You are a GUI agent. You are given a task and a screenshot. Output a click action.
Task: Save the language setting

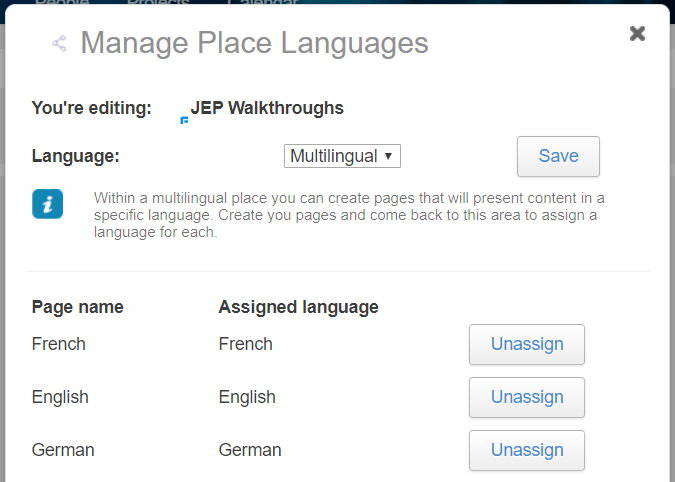pos(558,156)
